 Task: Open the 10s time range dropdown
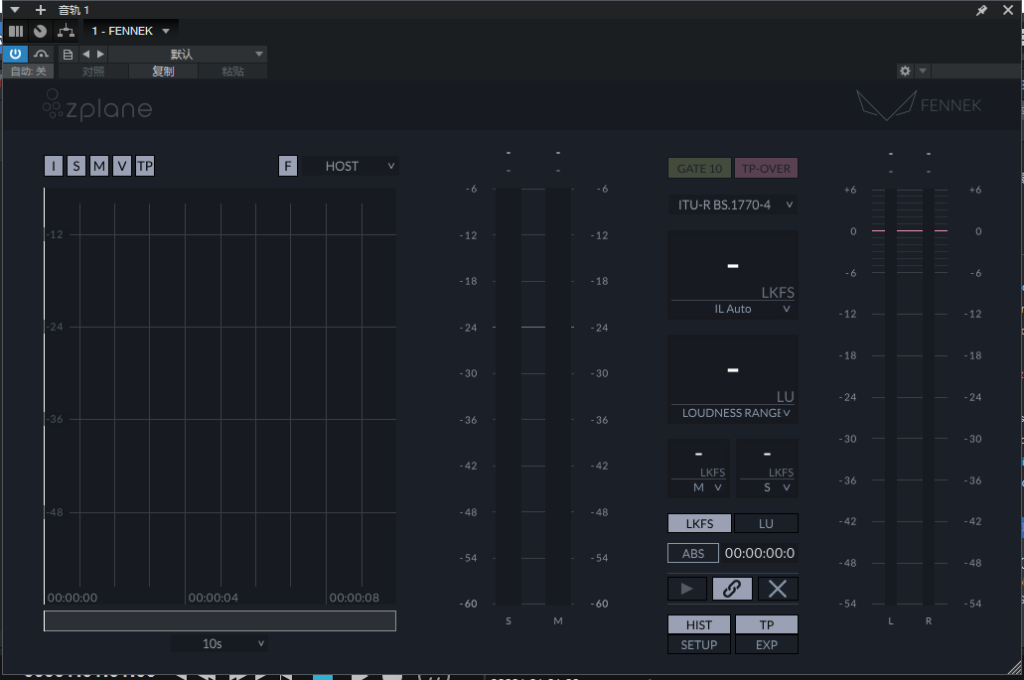219,644
